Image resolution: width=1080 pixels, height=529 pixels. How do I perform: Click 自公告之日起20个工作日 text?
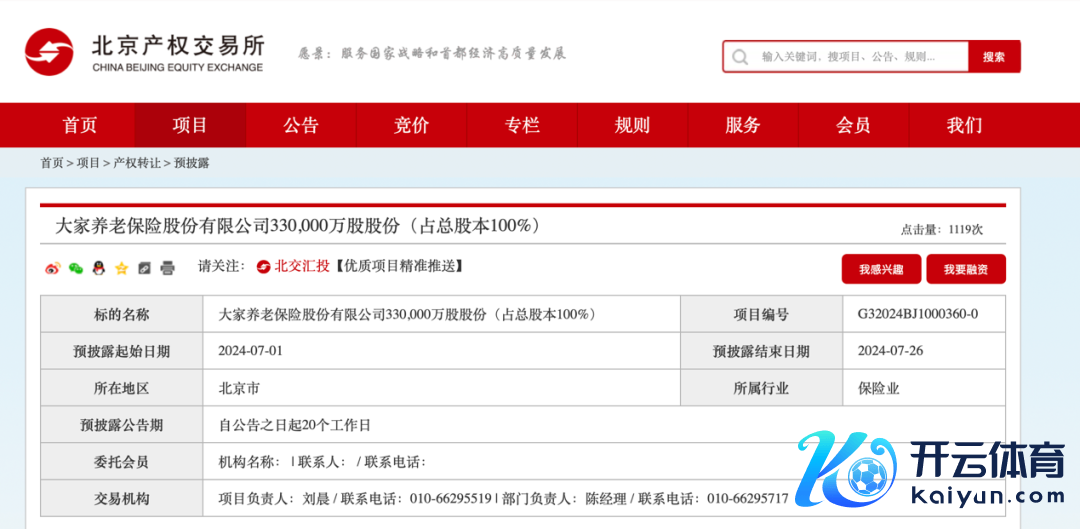click(295, 425)
